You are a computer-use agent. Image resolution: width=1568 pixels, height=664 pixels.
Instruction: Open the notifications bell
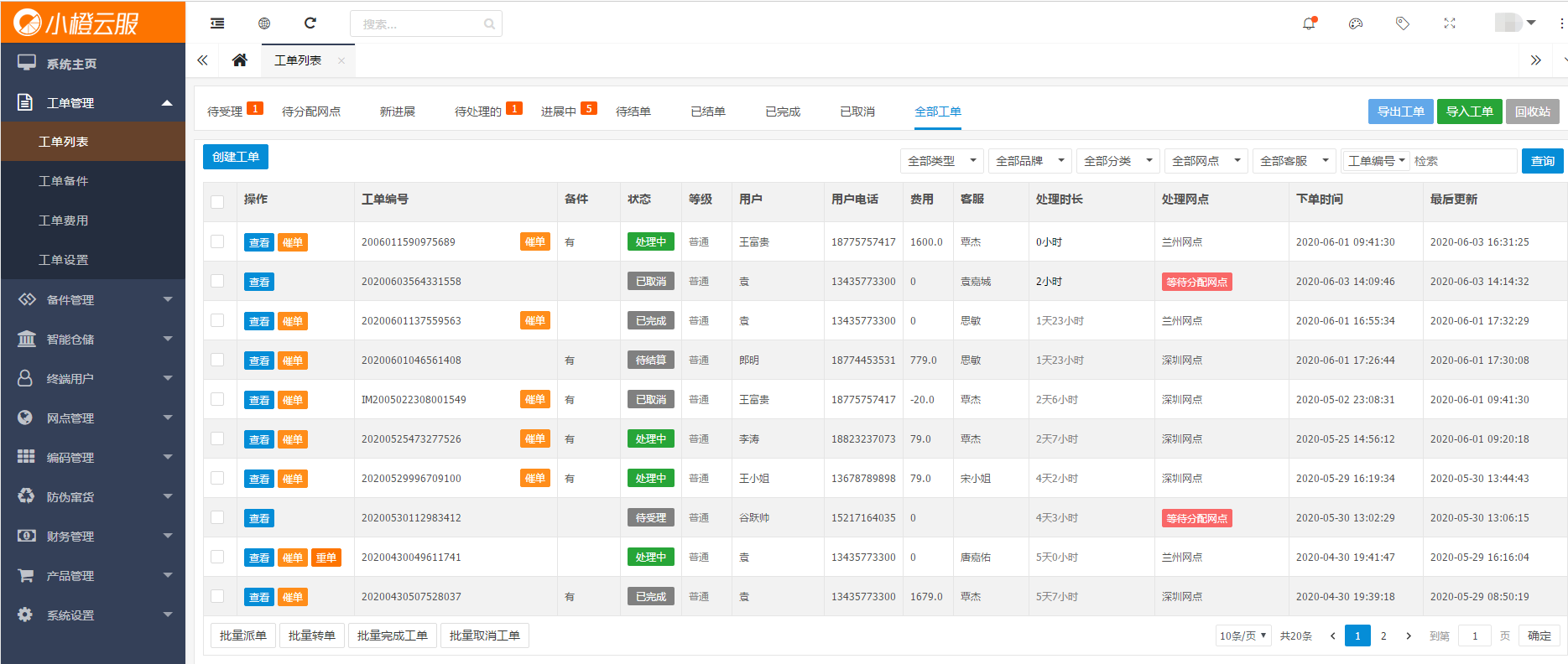[x=1309, y=23]
